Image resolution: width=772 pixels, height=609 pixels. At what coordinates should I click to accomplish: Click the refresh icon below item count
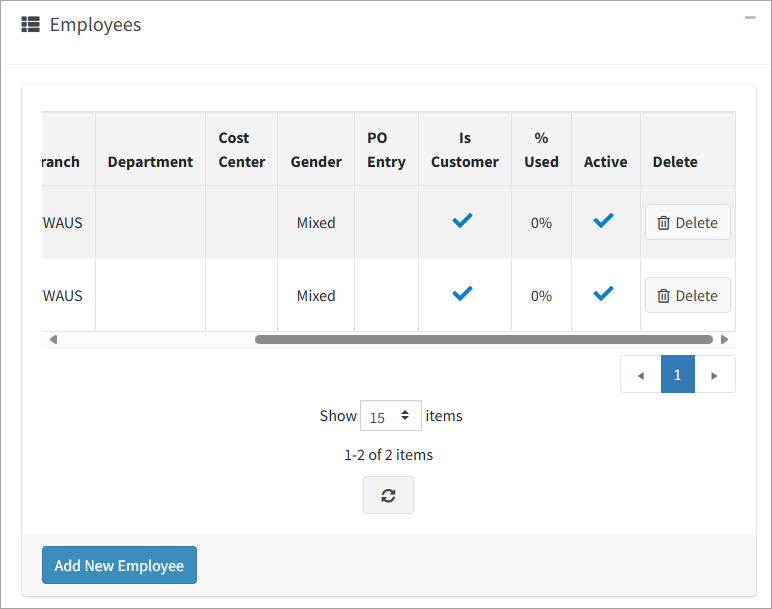click(x=388, y=495)
